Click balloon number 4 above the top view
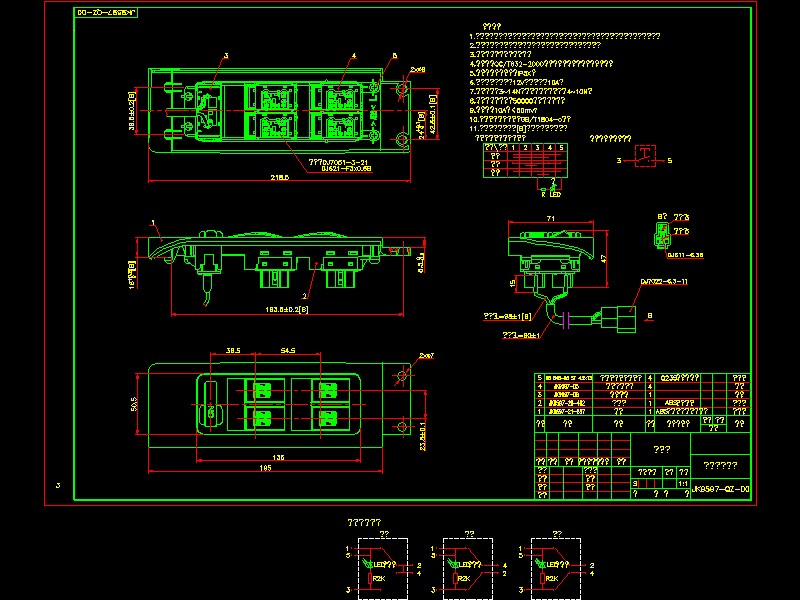Viewport: 800px width, 600px height. (354, 56)
